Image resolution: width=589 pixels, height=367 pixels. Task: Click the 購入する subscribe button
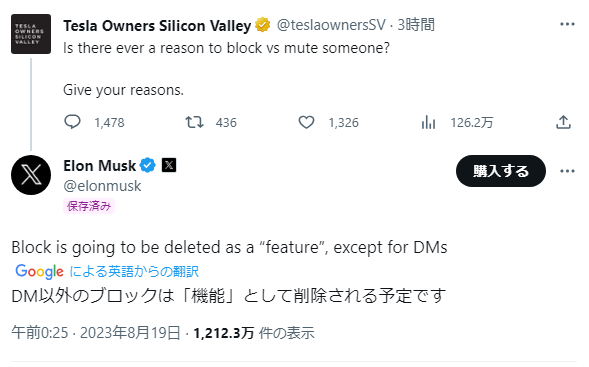[501, 171]
